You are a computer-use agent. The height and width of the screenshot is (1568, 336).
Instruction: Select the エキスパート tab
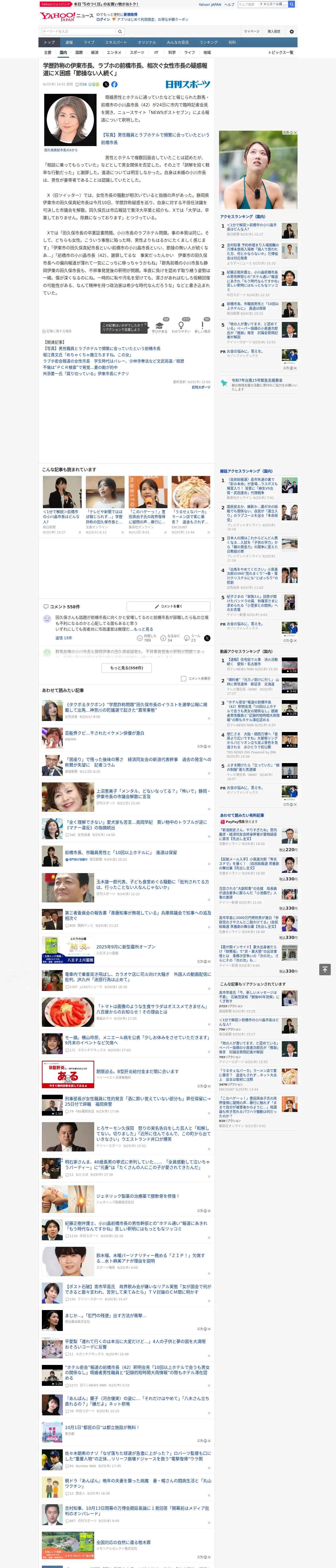[116, 43]
